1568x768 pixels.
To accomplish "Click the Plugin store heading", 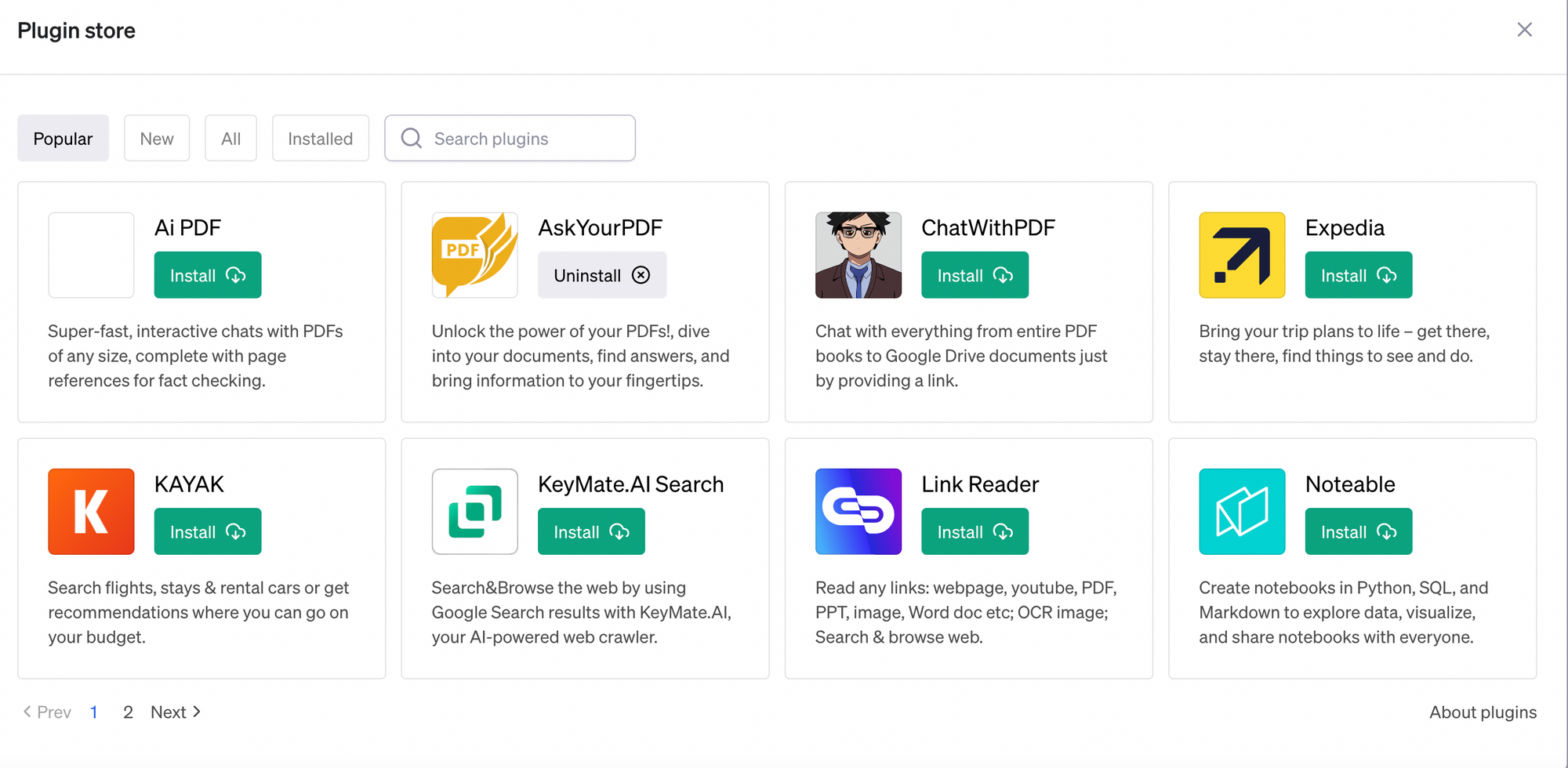I will point(76,31).
